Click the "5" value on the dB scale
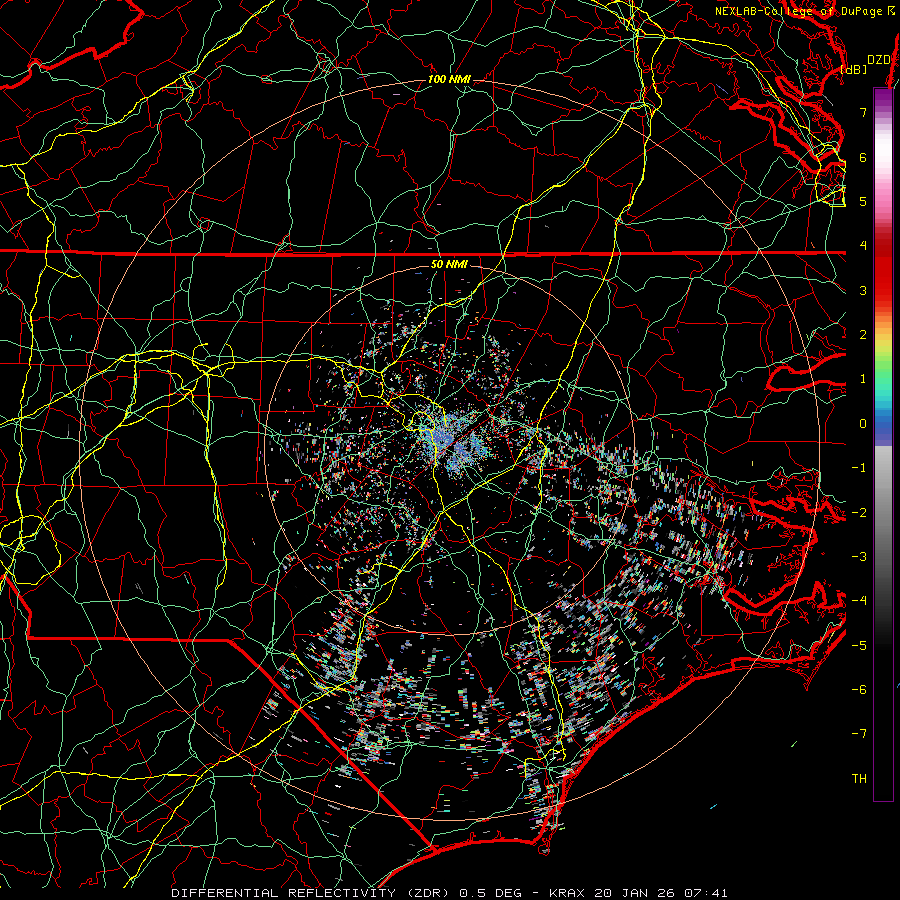The height and width of the screenshot is (900, 900). tap(863, 201)
